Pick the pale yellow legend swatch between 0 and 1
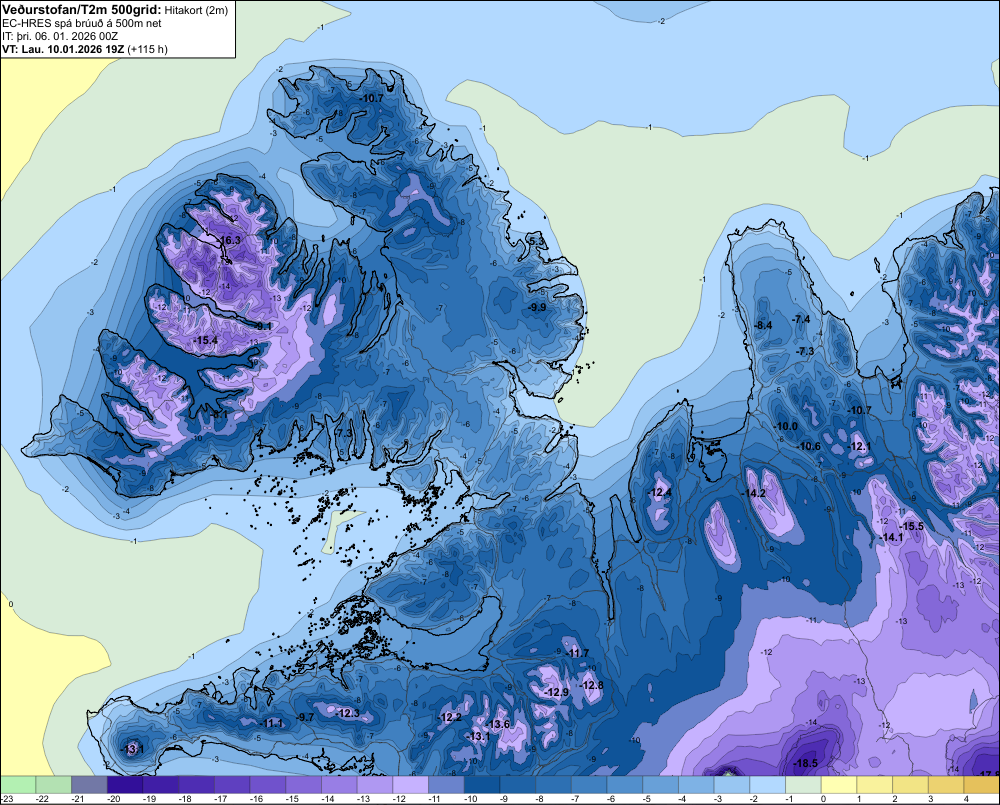This screenshot has width=1000, height=805. pos(839,784)
